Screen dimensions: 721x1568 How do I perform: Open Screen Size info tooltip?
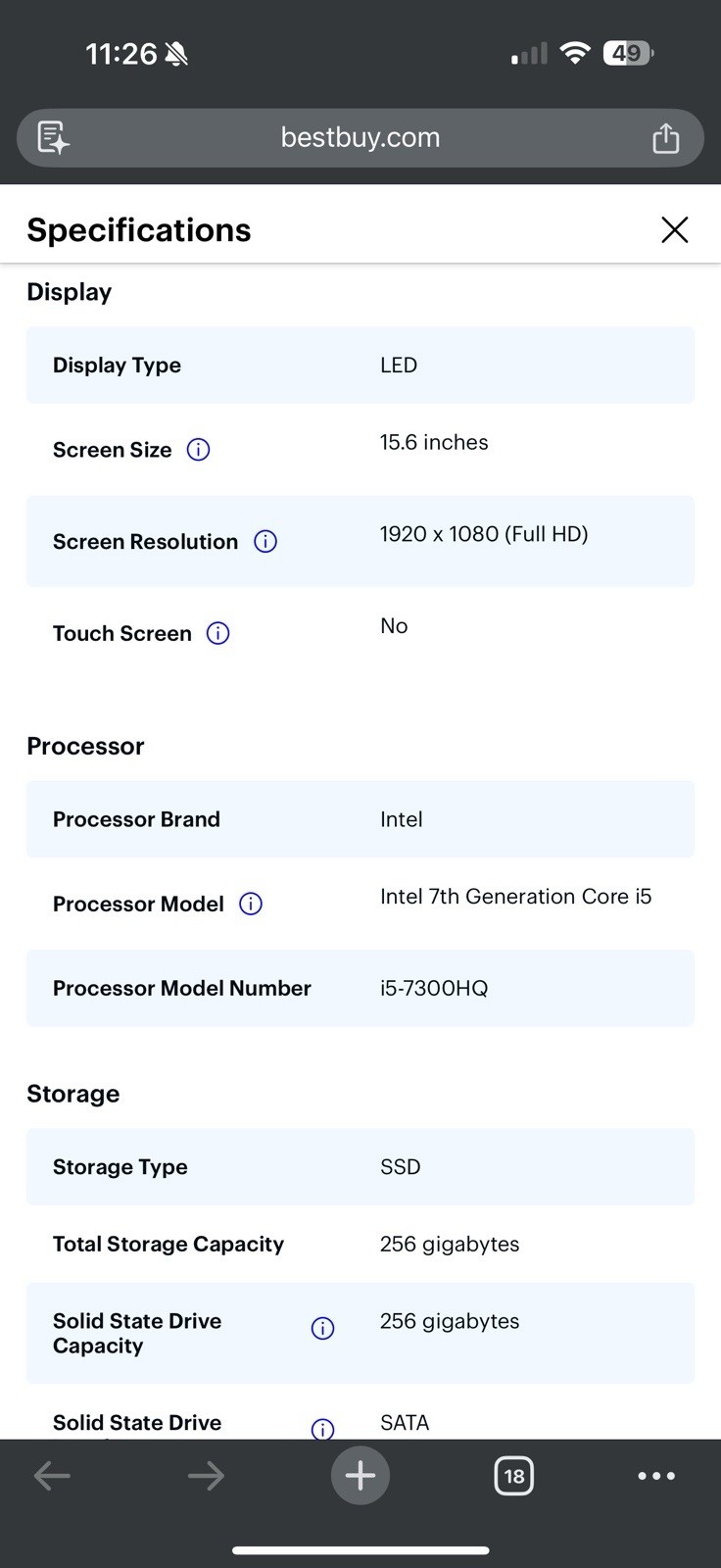pos(198,450)
